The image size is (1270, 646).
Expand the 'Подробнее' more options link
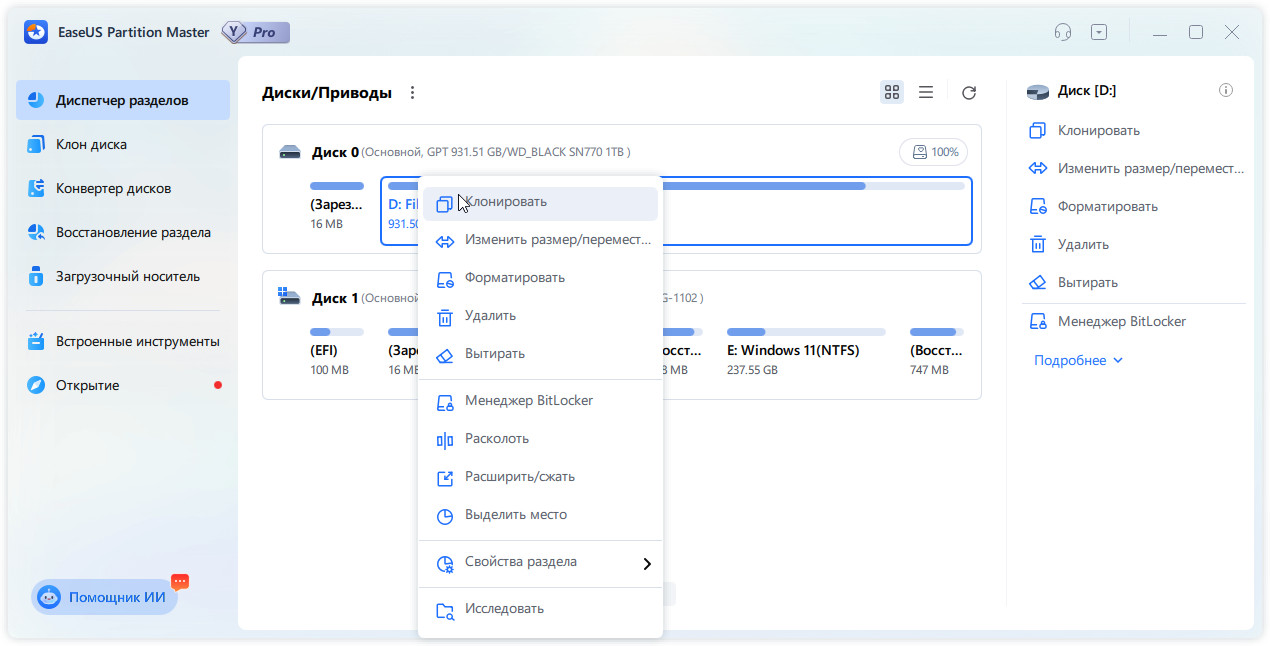1078,360
